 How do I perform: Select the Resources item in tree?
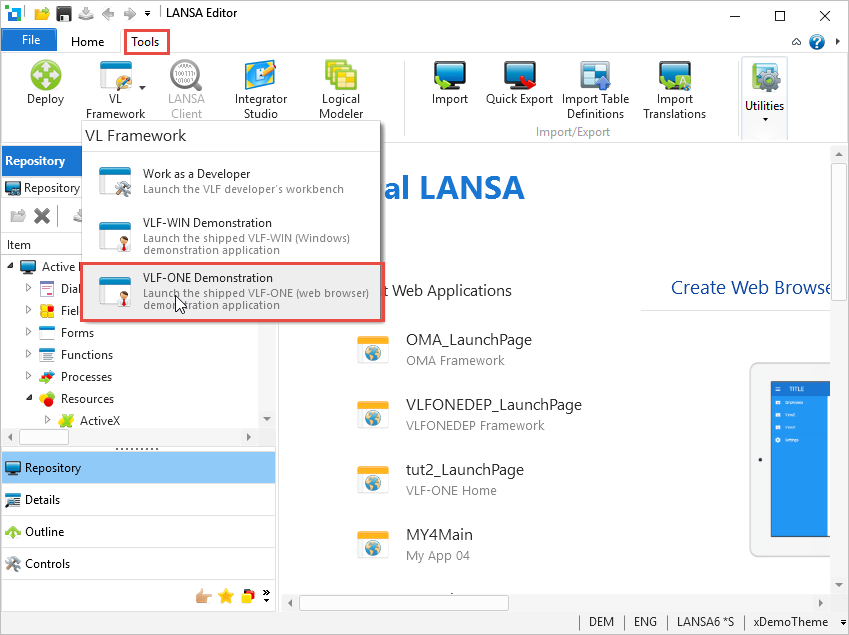pyautogui.click(x=87, y=398)
